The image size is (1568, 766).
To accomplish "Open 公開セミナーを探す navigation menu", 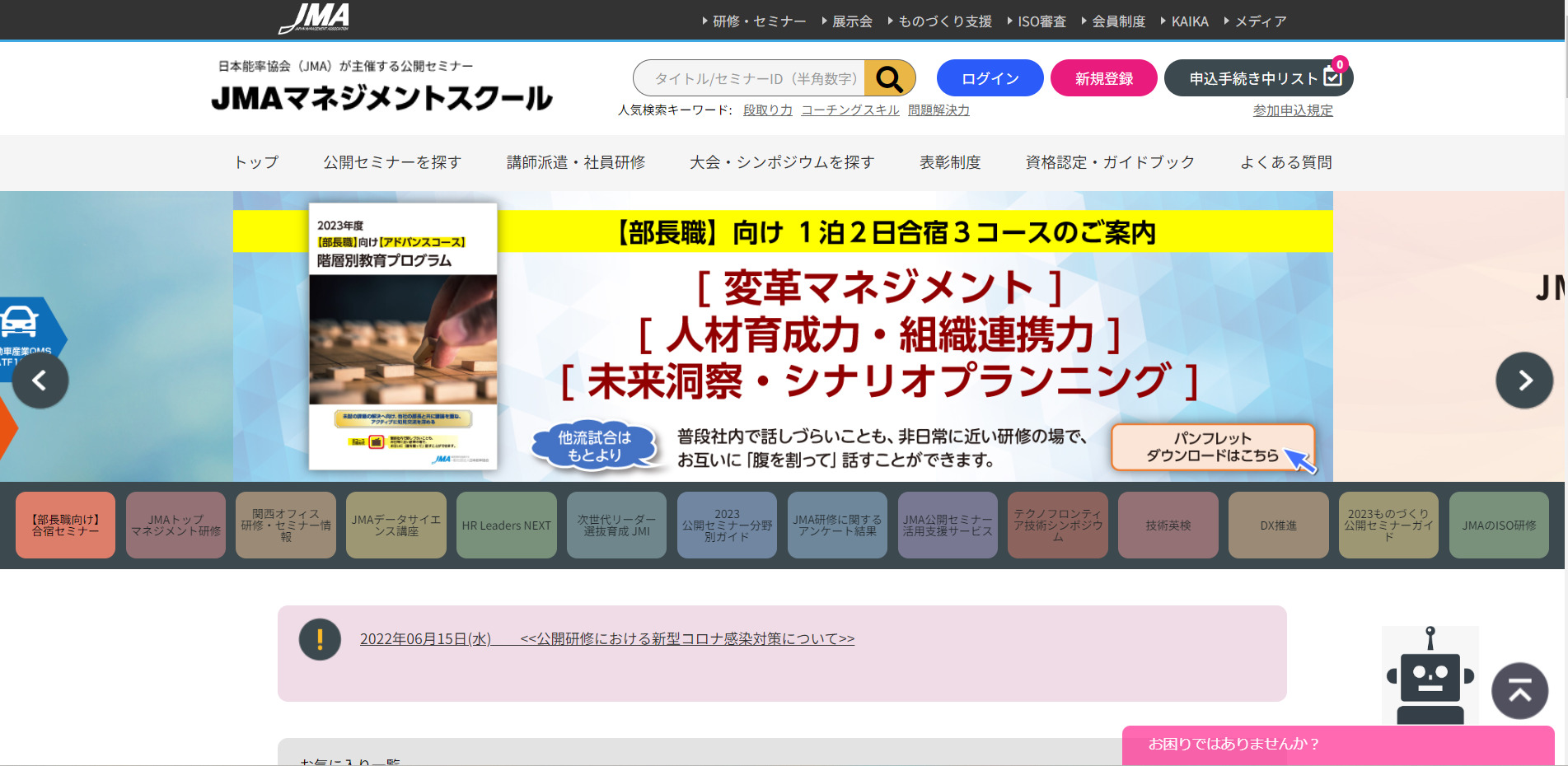I will point(395,162).
